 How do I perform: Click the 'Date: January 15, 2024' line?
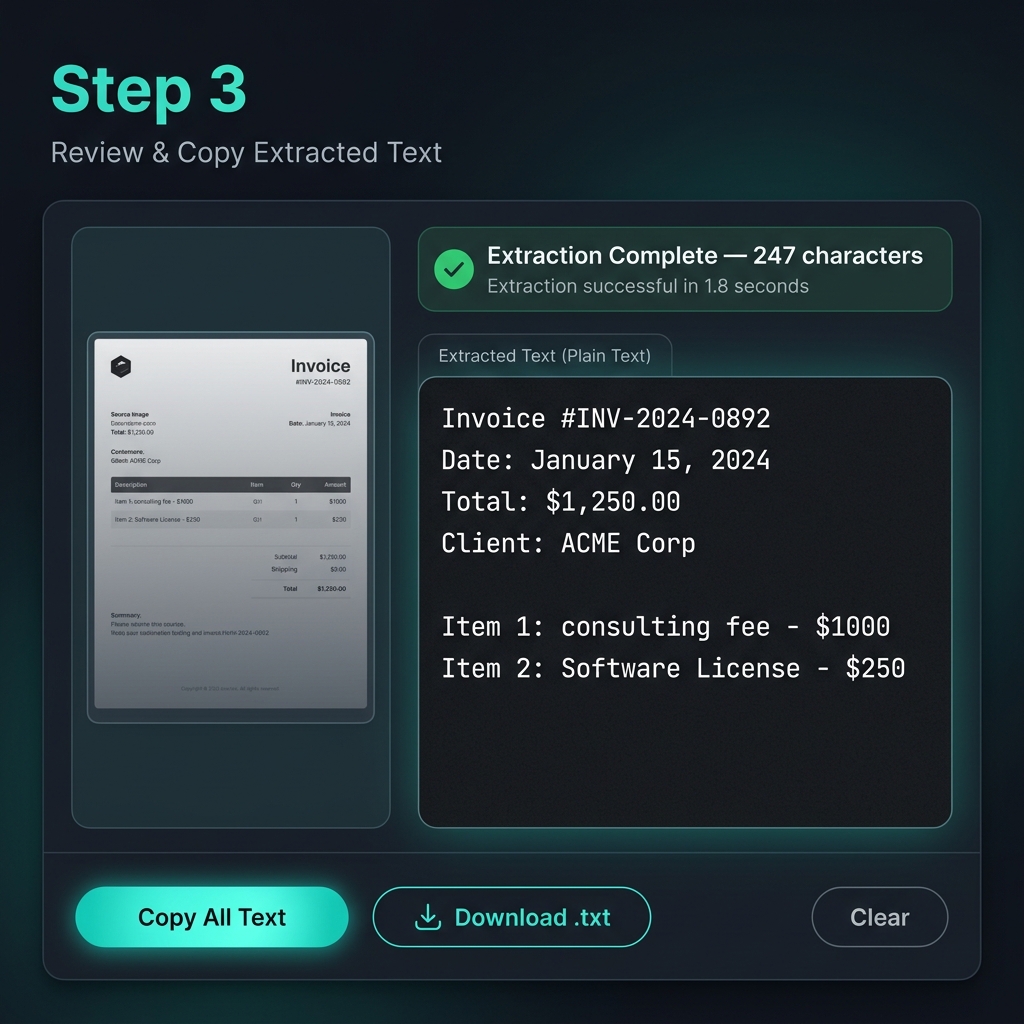[605, 460]
